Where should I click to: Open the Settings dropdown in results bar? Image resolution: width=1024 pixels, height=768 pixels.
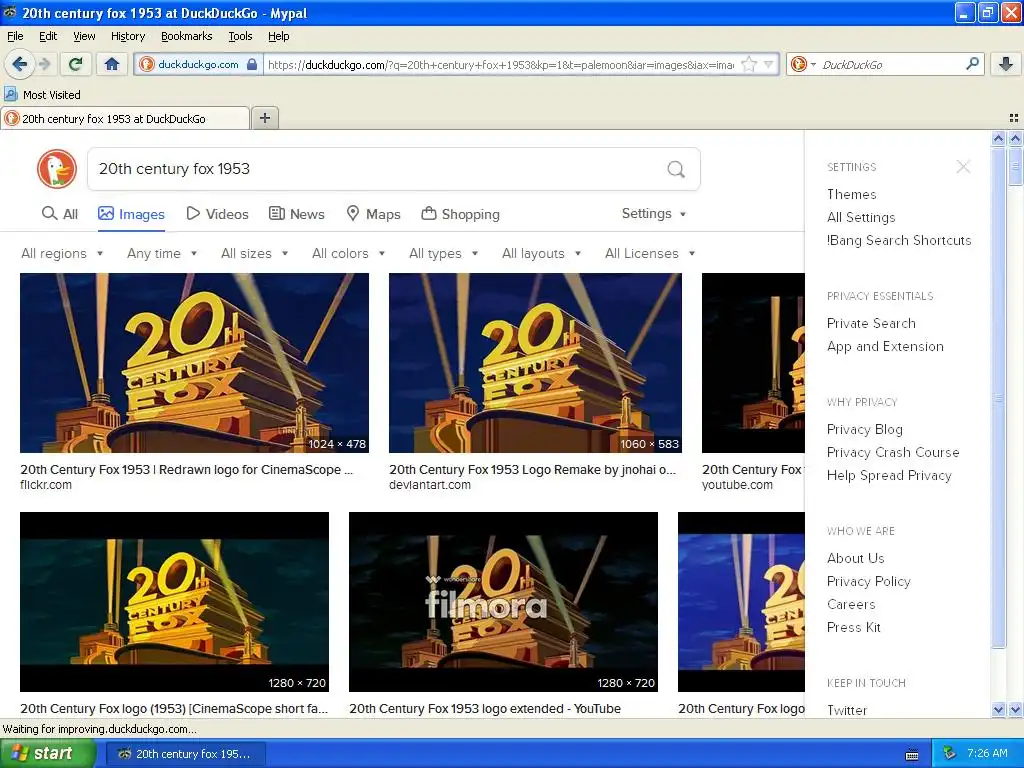(654, 214)
